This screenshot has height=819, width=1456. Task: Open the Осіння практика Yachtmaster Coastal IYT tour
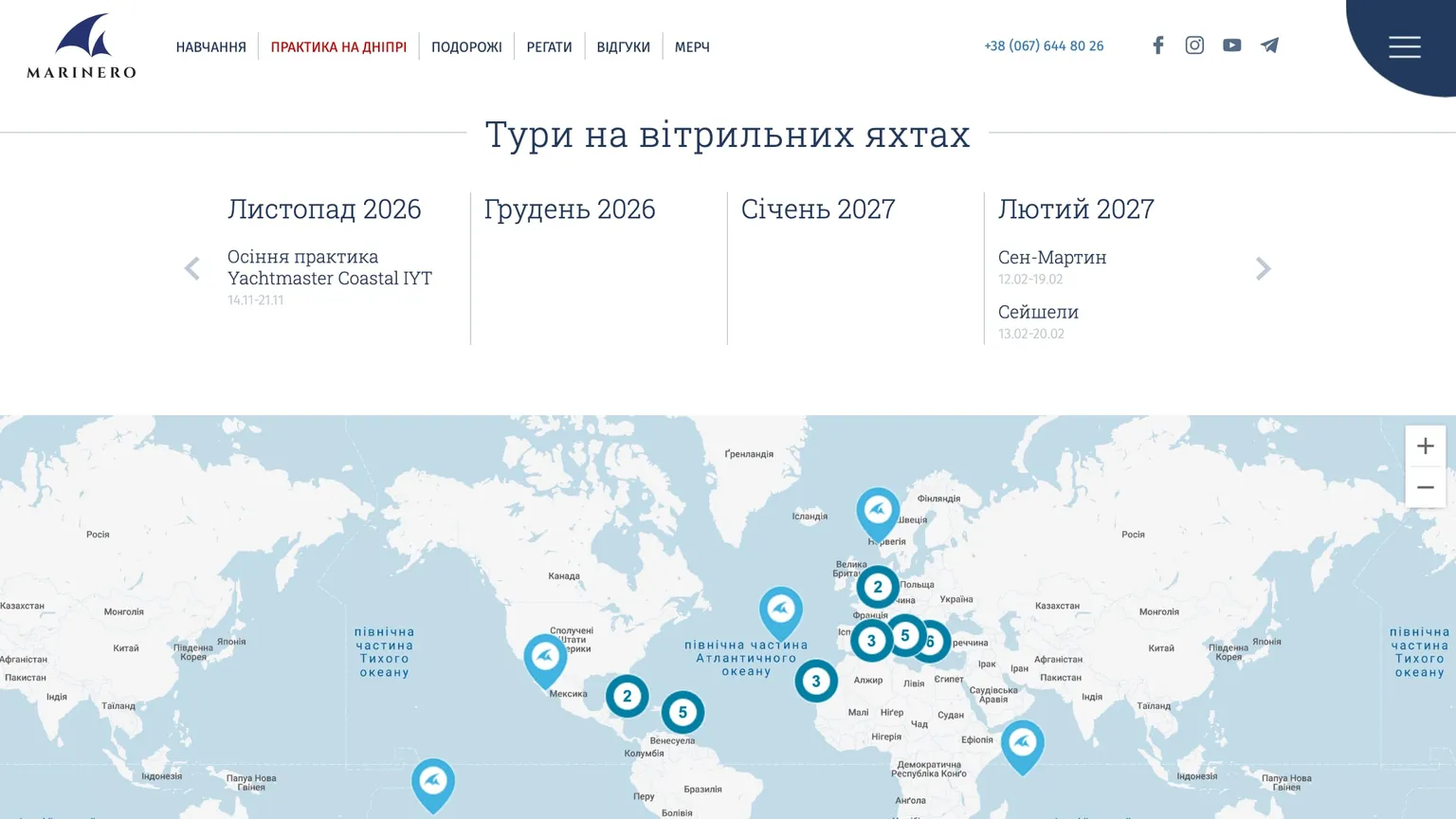pos(330,267)
